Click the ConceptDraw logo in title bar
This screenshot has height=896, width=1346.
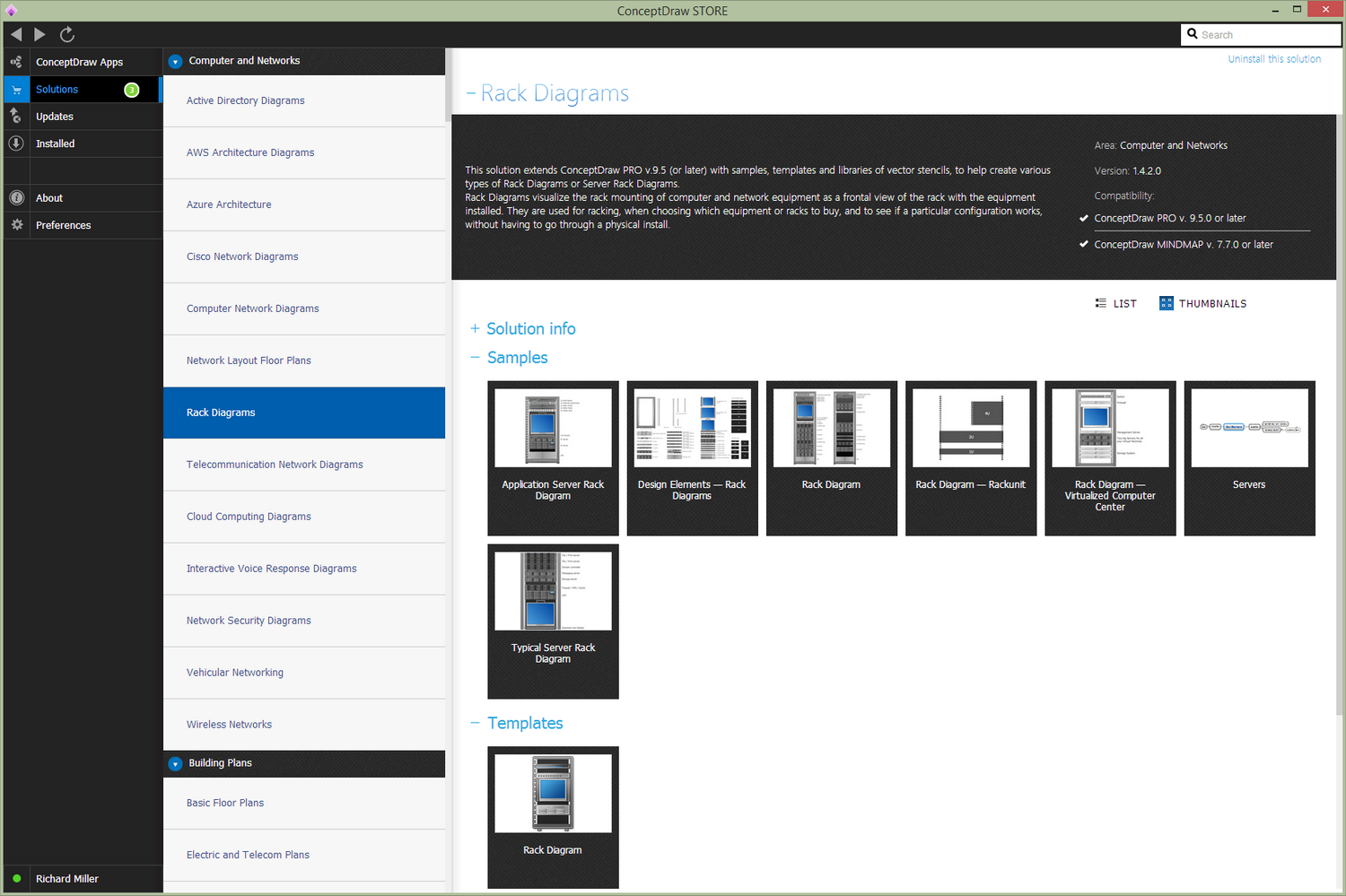coord(11,11)
